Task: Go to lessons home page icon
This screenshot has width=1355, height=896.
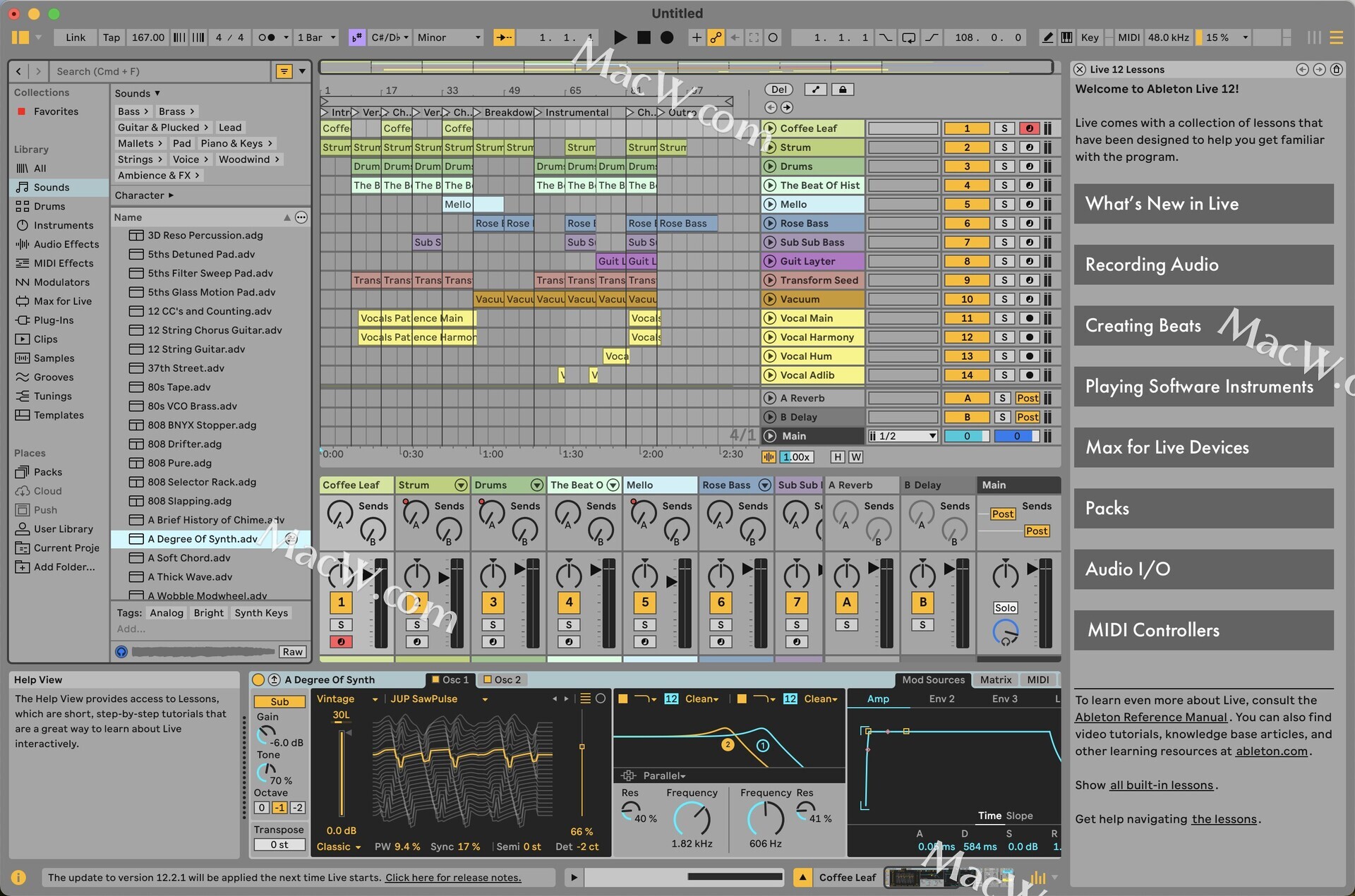Action: (1336, 69)
